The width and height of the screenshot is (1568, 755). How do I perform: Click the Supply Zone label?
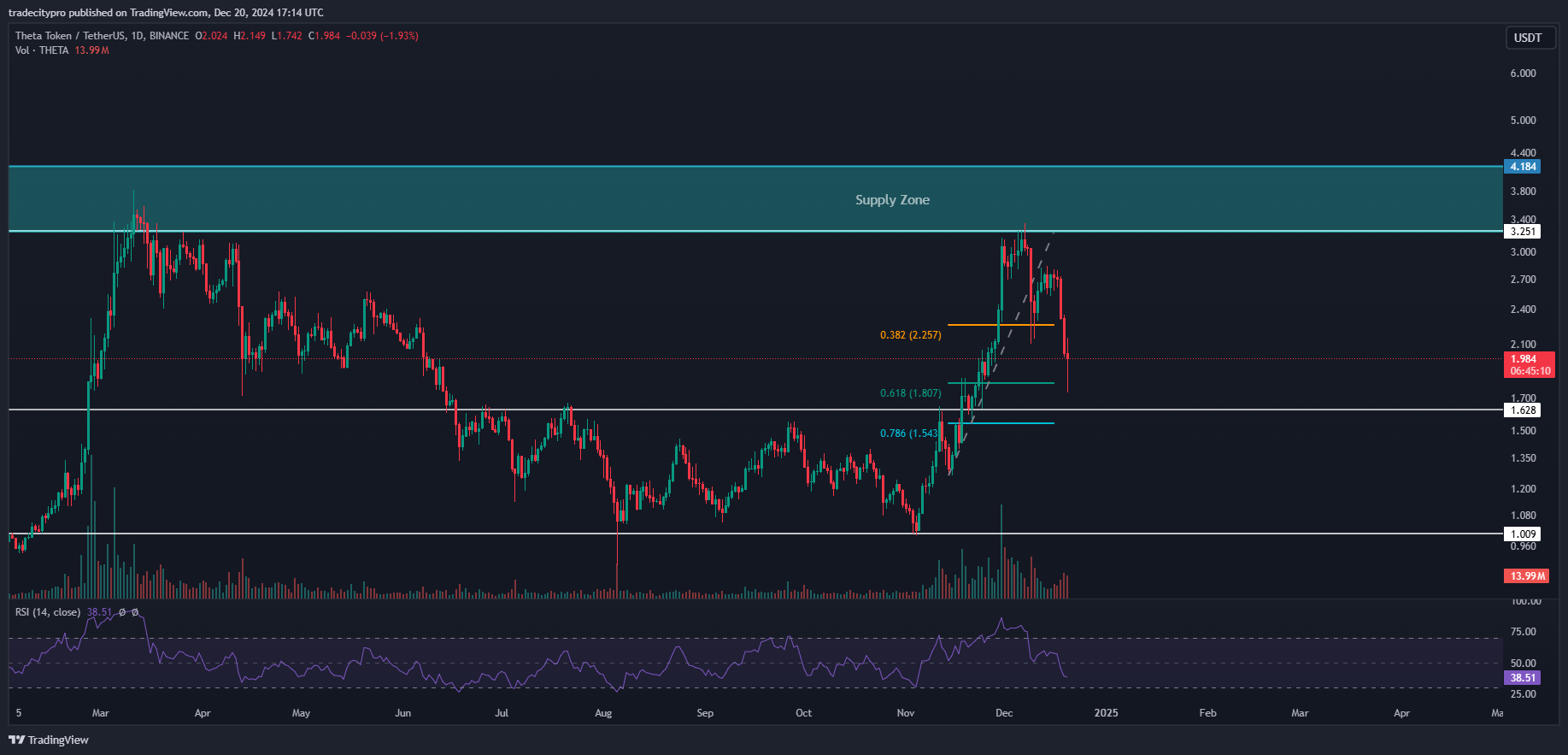pyautogui.click(x=892, y=200)
